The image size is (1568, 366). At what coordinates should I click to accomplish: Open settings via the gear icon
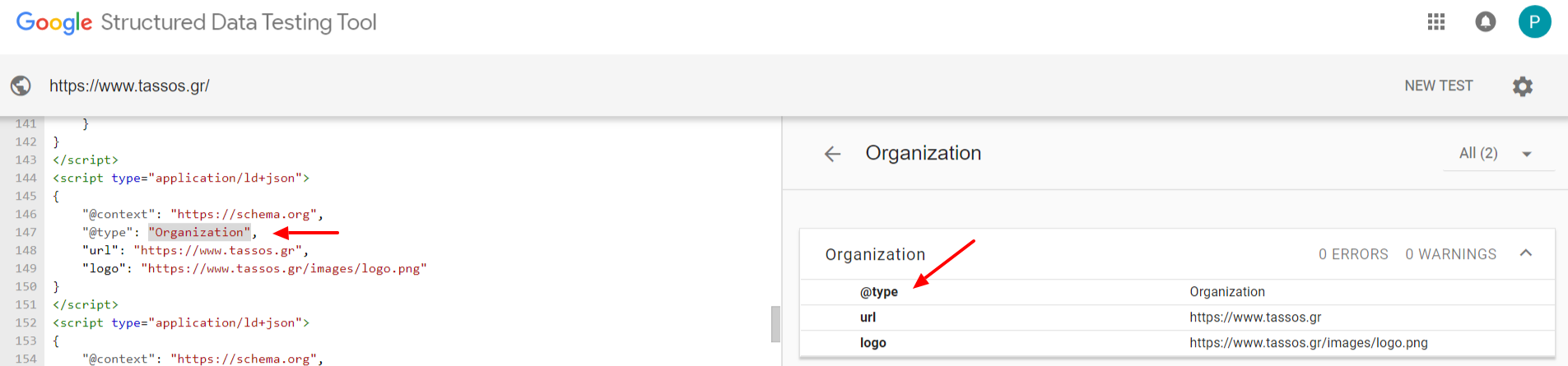(1523, 86)
